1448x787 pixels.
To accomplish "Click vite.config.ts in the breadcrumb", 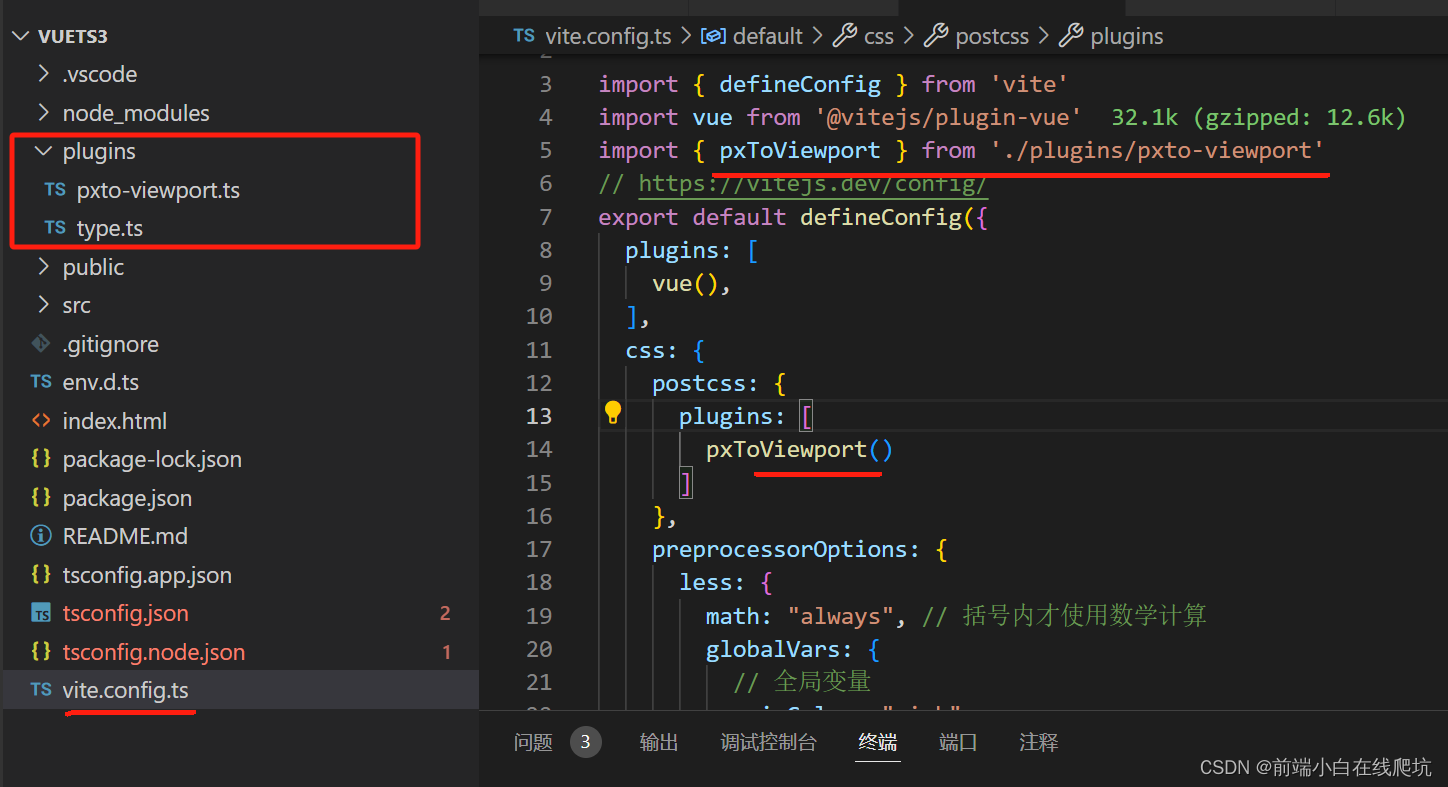I will 608,36.
